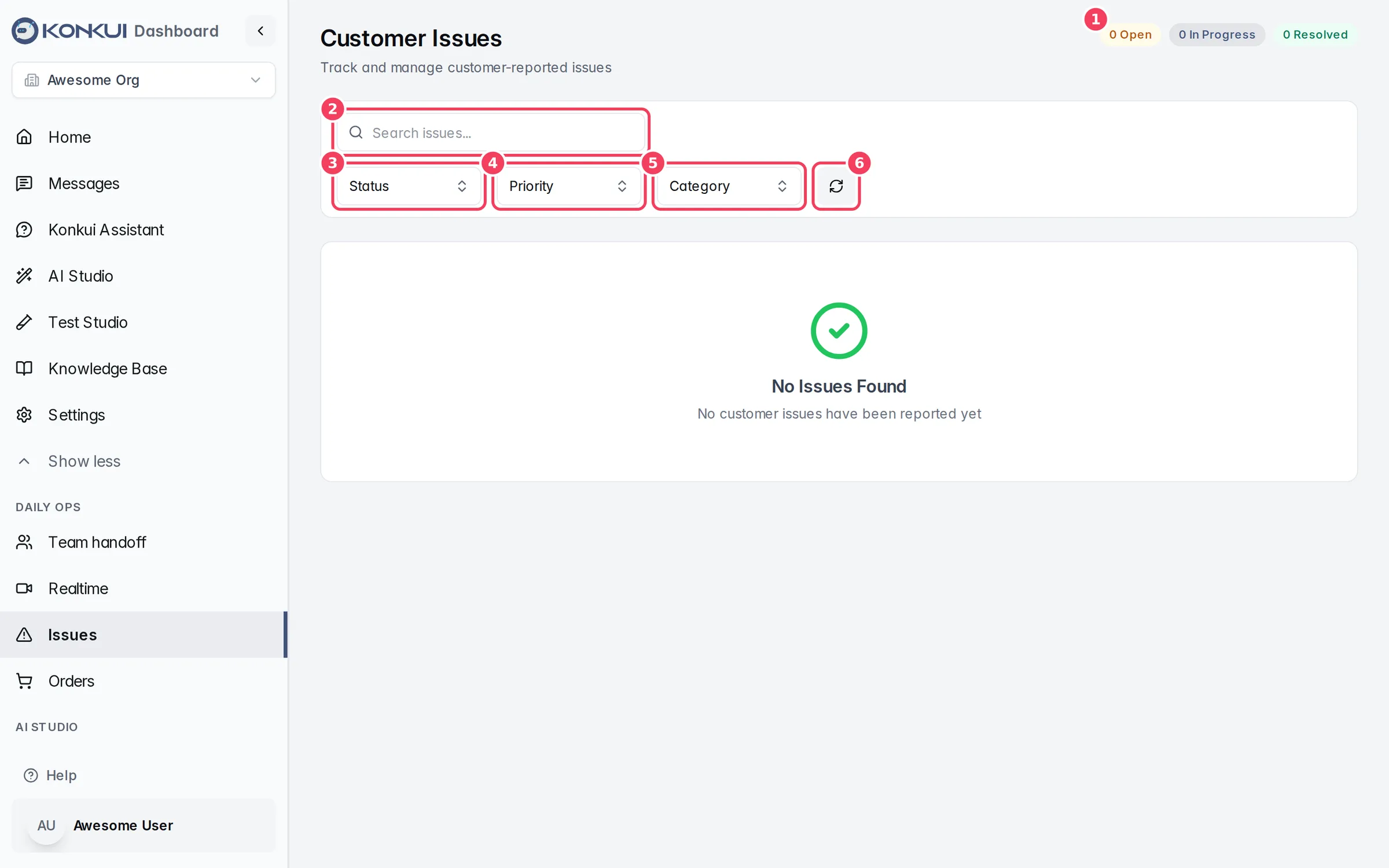The height and width of the screenshot is (868, 1389).
Task: Collapse the sidebar with the chevron button
Action: [260, 31]
